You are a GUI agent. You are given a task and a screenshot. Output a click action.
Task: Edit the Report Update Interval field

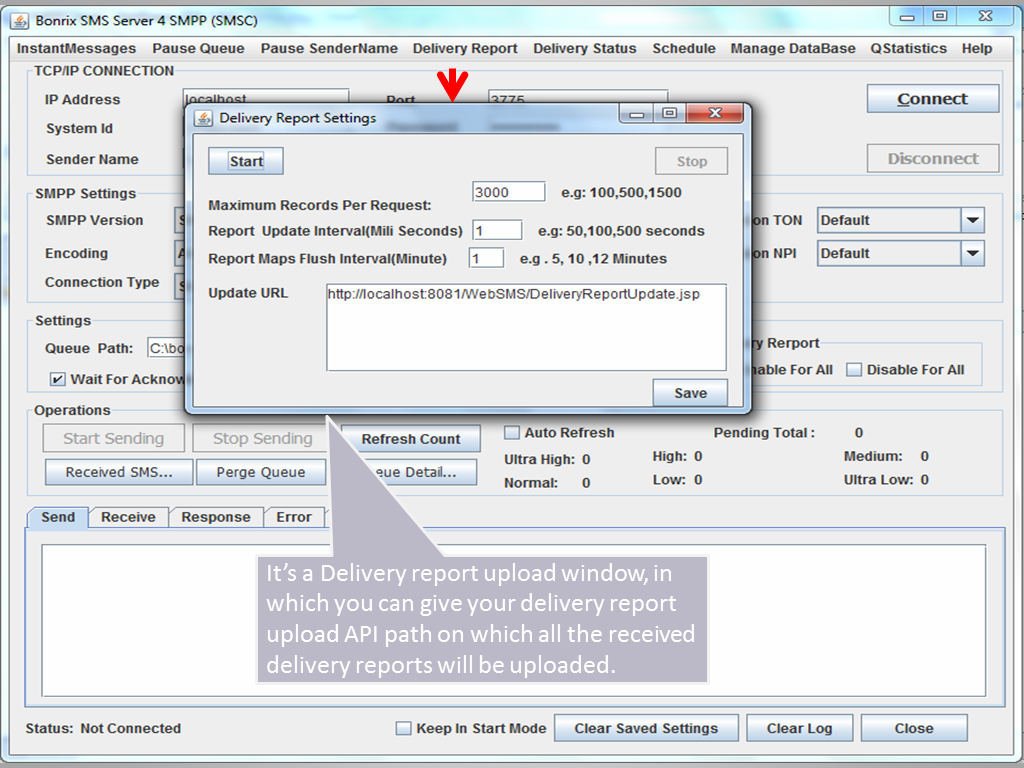pos(497,231)
